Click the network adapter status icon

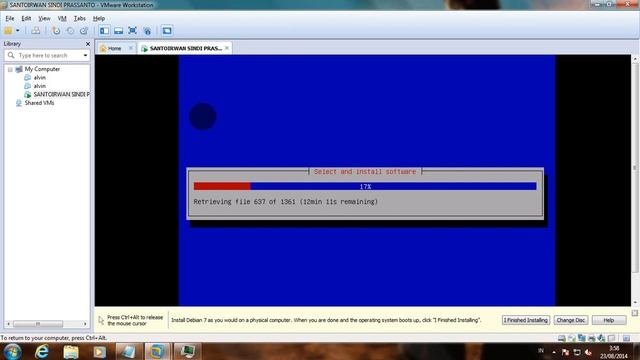click(x=582, y=338)
